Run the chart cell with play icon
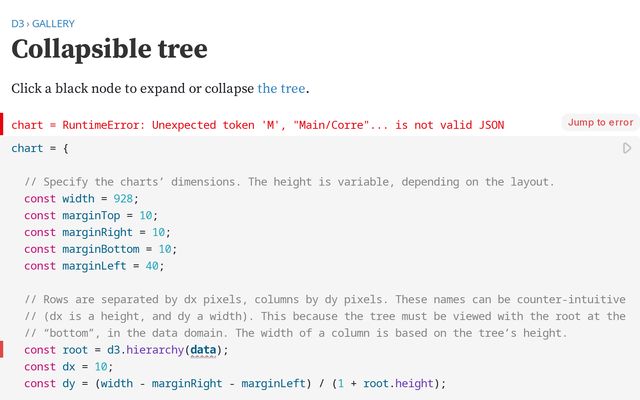Viewport: 640px width, 400px height. tap(627, 148)
